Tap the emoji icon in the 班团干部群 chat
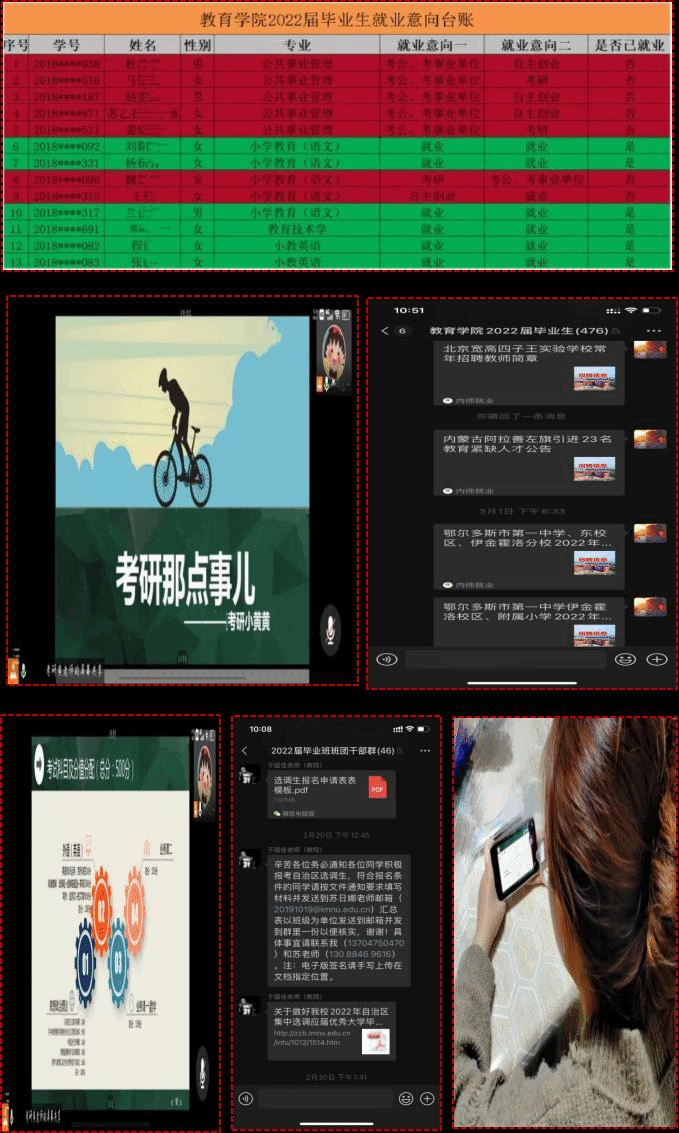The image size is (679, 1133). pyautogui.click(x=405, y=1098)
